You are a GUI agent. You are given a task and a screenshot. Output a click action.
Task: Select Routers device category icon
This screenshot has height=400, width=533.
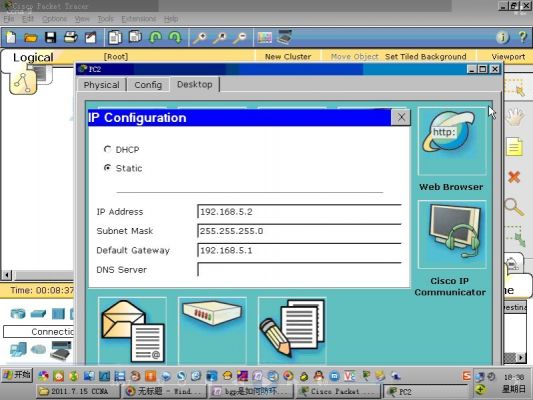click(x=18, y=313)
